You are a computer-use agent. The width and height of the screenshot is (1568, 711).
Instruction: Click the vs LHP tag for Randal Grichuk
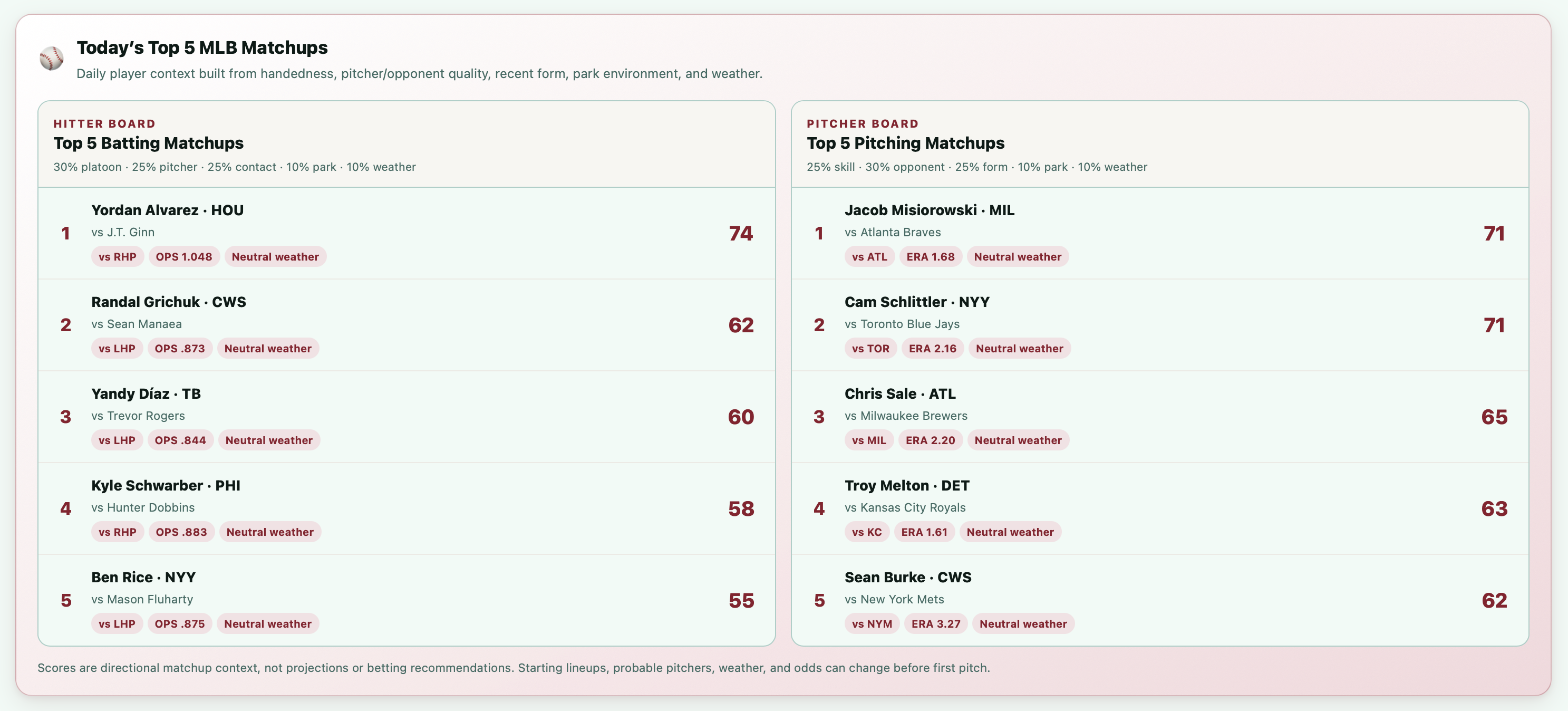point(117,349)
